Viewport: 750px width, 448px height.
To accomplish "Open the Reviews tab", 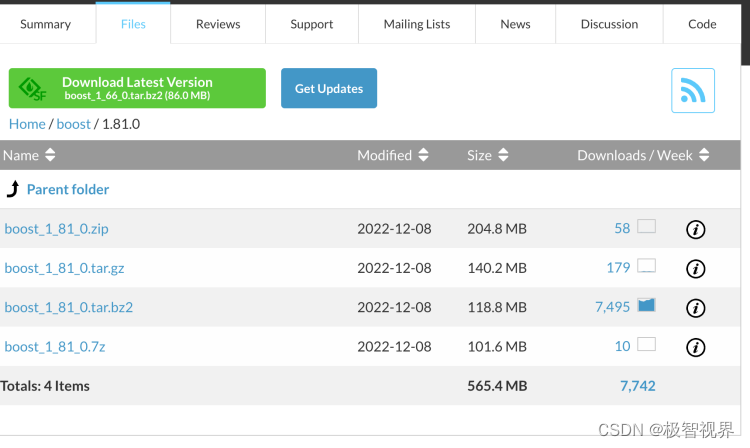I will (x=218, y=24).
